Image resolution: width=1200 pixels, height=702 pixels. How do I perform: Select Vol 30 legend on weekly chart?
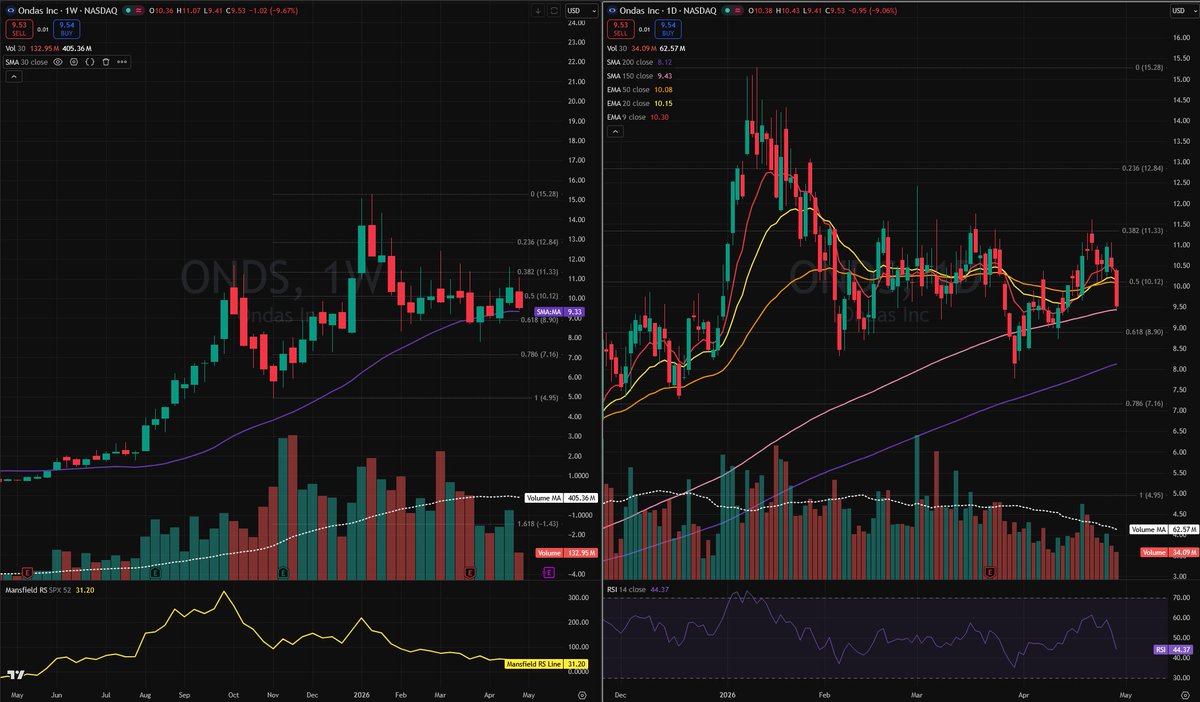(15, 48)
